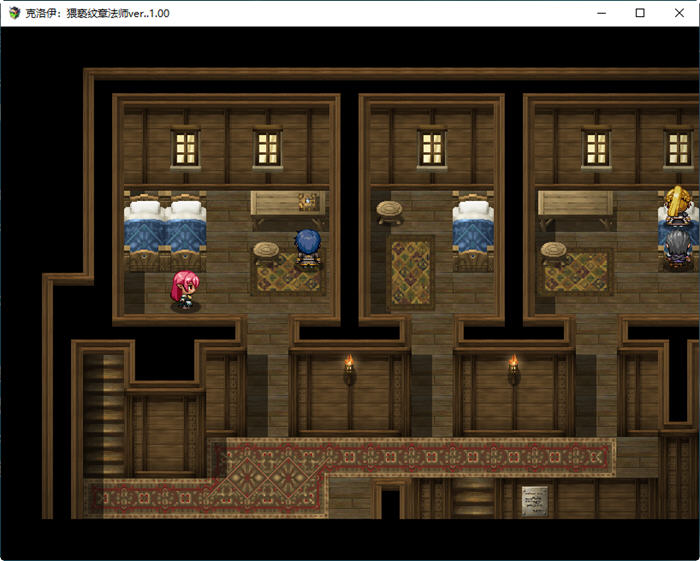Select the blue-haired NPC near the table
This screenshot has width=700, height=561.
[x=307, y=249]
